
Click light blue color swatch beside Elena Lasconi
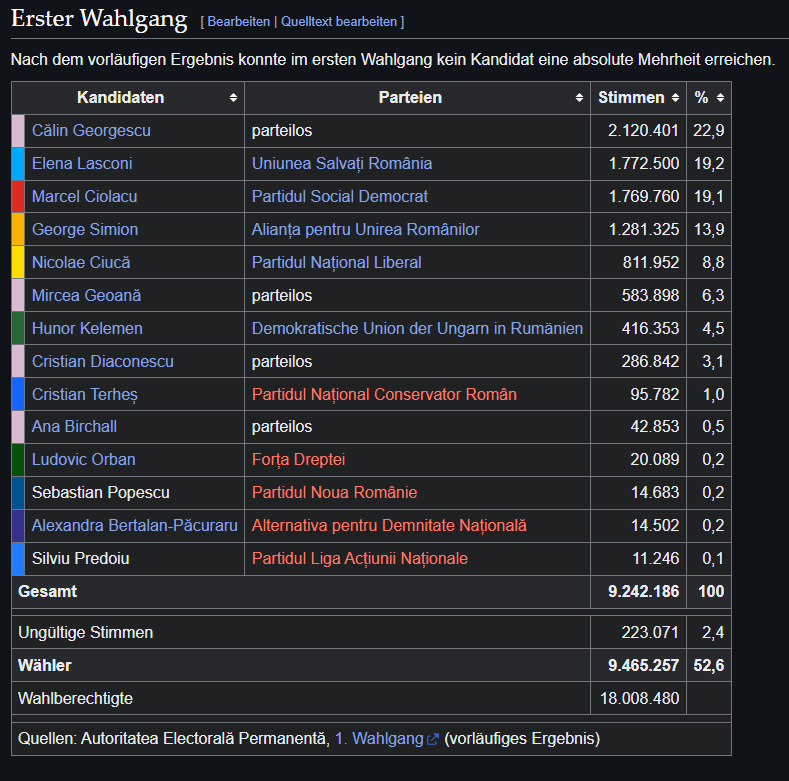pyautogui.click(x=18, y=164)
